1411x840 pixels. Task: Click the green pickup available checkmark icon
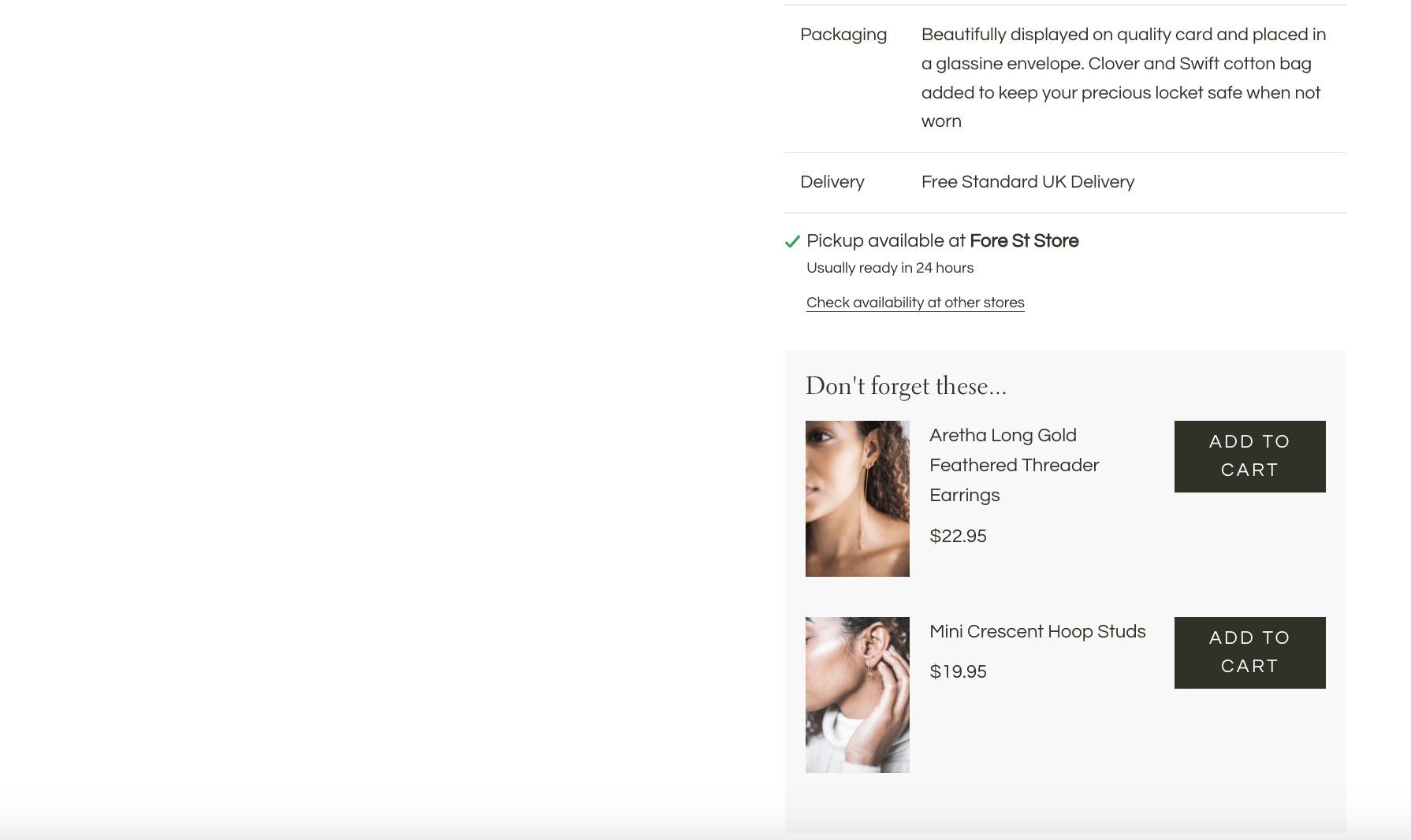(792, 242)
